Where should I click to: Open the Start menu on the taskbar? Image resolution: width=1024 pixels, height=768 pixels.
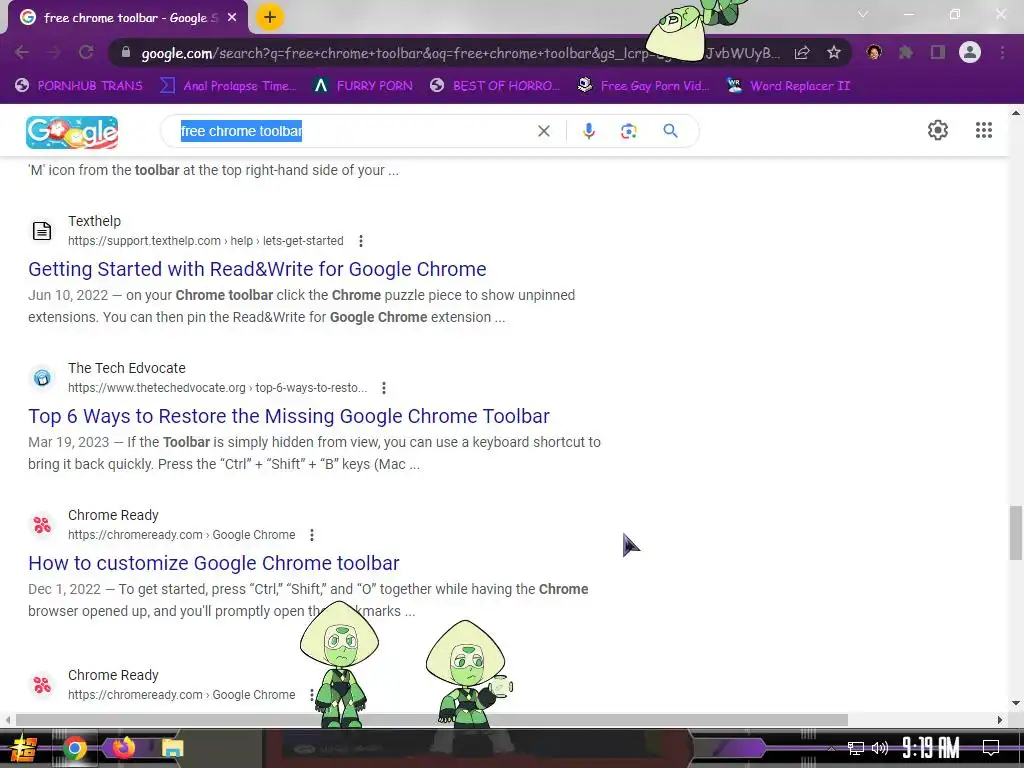point(23,748)
